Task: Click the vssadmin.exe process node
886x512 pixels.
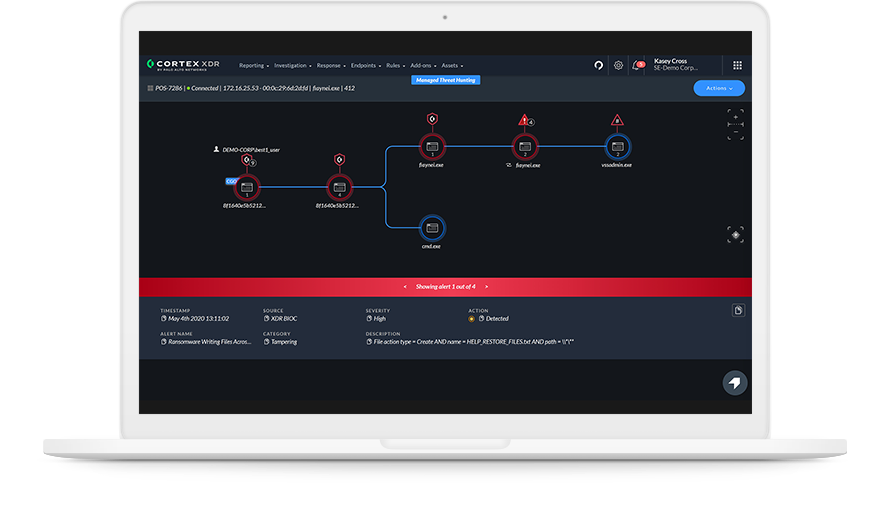Action: coord(617,148)
